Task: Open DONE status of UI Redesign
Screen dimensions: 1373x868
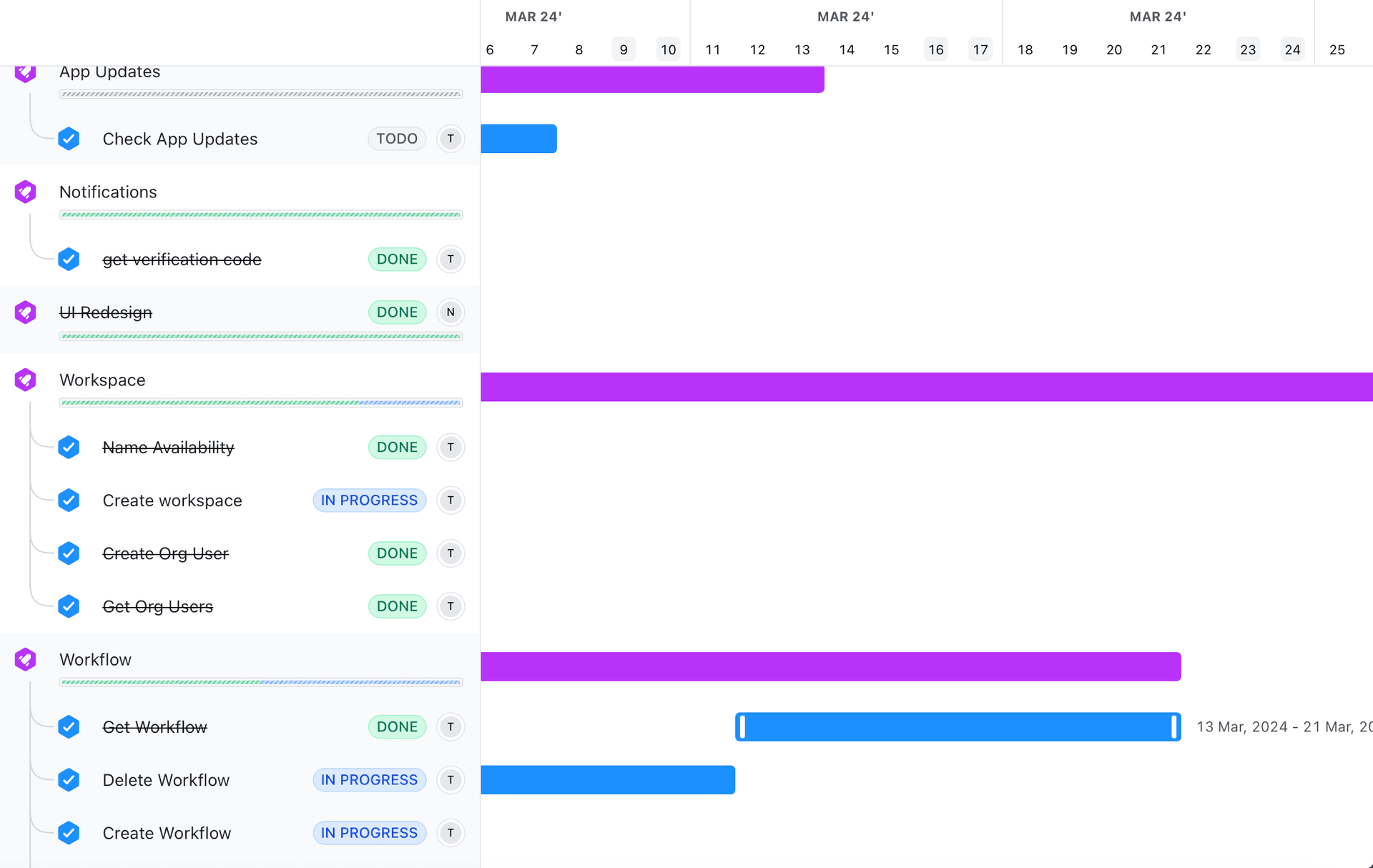Action: pyautogui.click(x=397, y=312)
